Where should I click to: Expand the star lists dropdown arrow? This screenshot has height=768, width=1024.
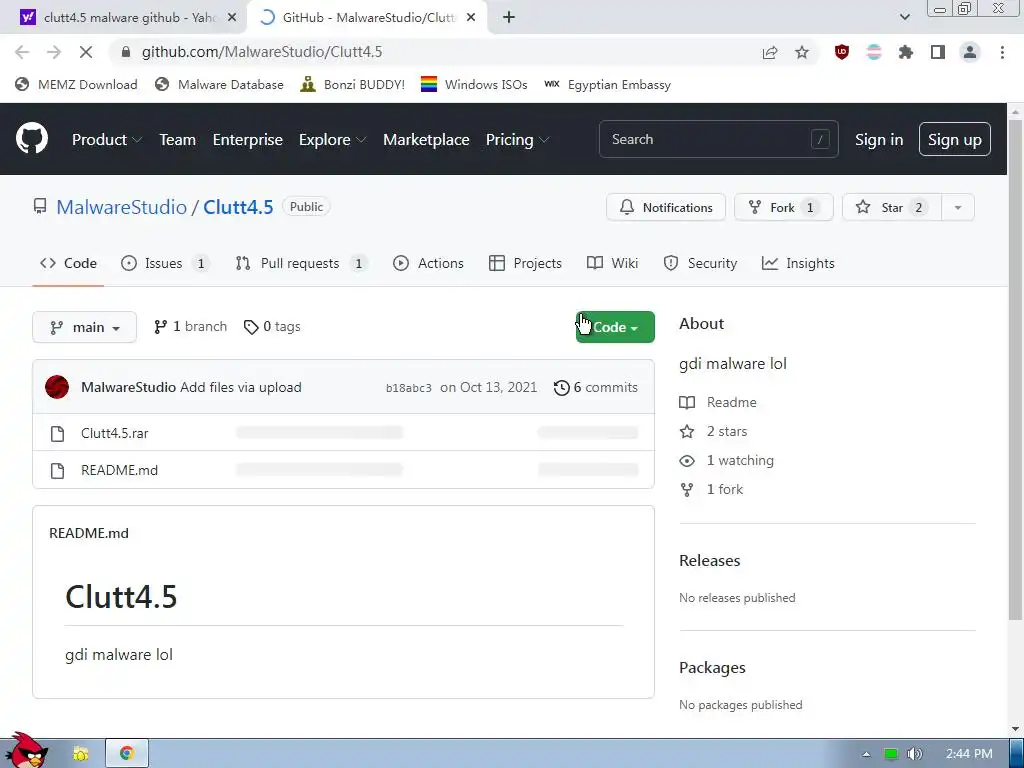coord(958,207)
